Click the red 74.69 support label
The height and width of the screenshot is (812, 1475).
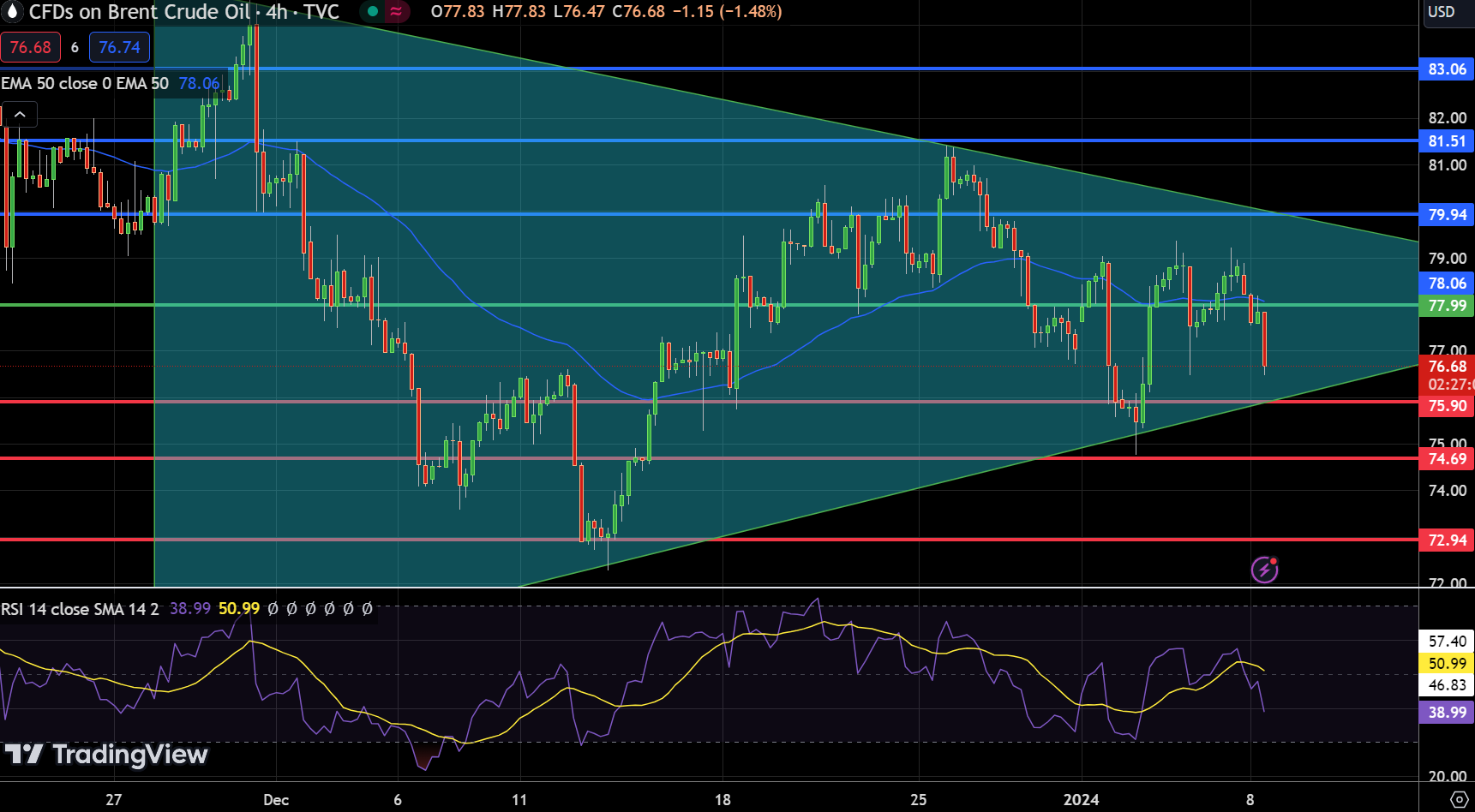pyautogui.click(x=1447, y=459)
